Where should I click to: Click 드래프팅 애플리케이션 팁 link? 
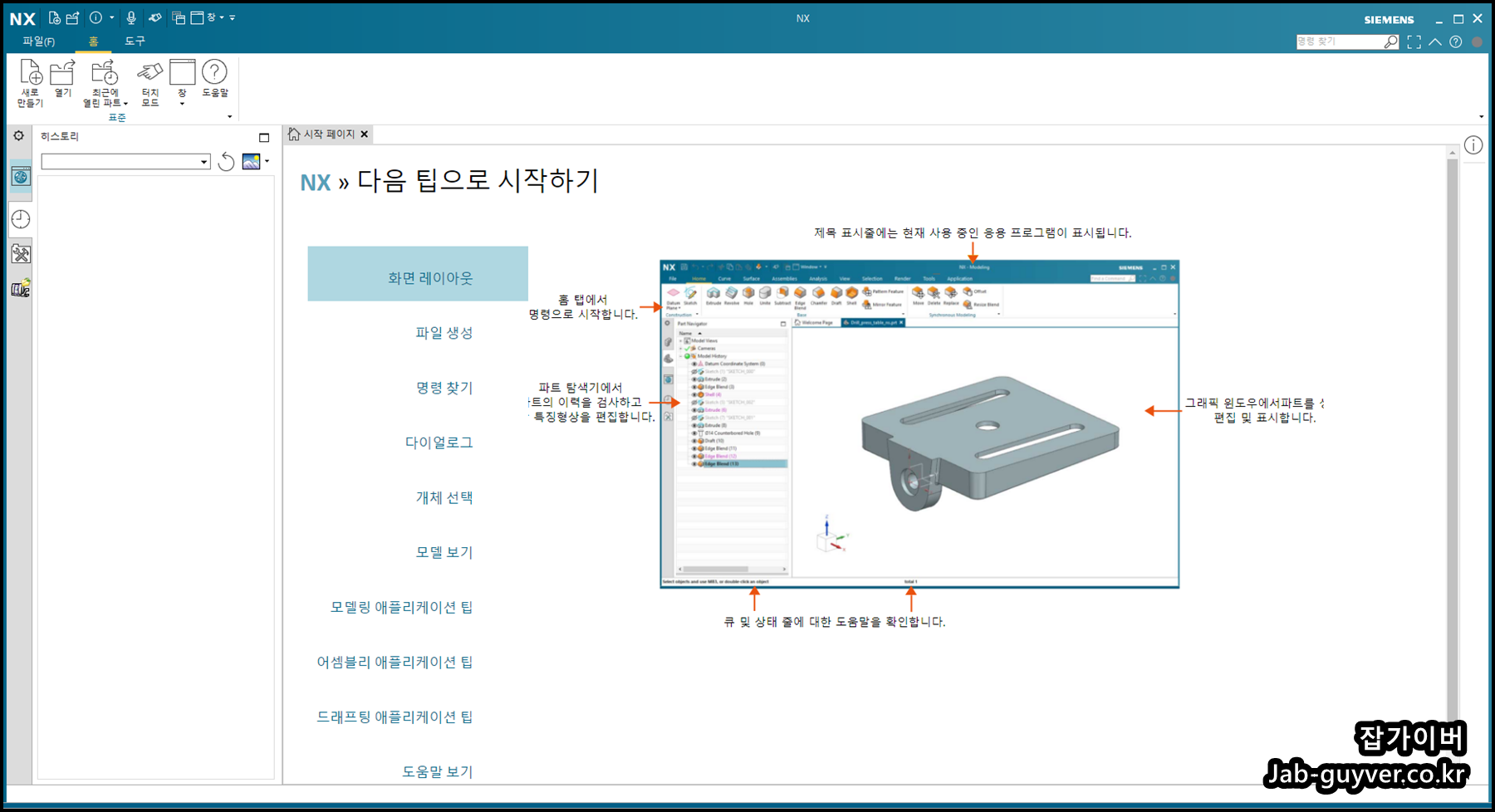tap(395, 717)
